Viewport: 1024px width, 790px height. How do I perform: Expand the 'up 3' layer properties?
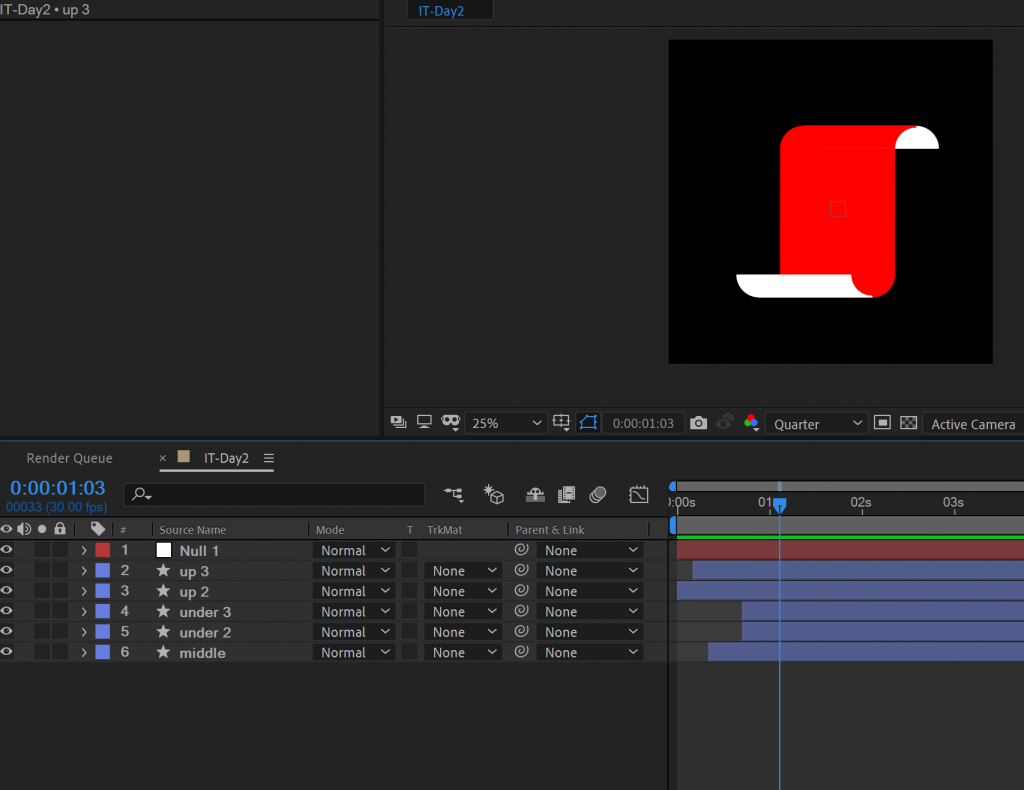(84, 571)
